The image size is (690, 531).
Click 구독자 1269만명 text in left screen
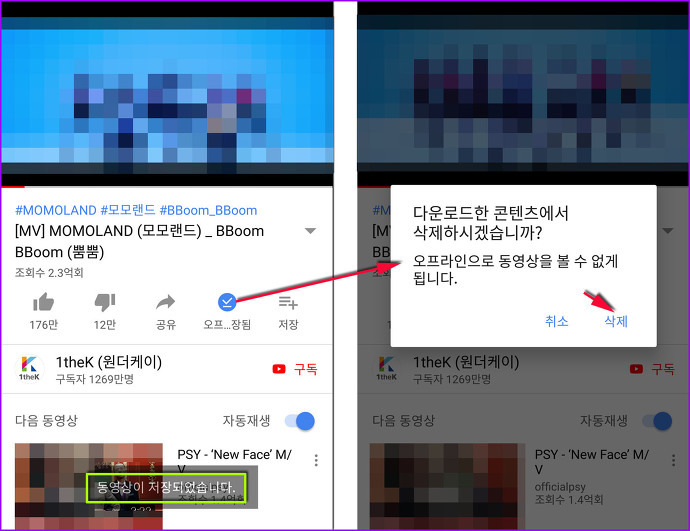point(95,379)
